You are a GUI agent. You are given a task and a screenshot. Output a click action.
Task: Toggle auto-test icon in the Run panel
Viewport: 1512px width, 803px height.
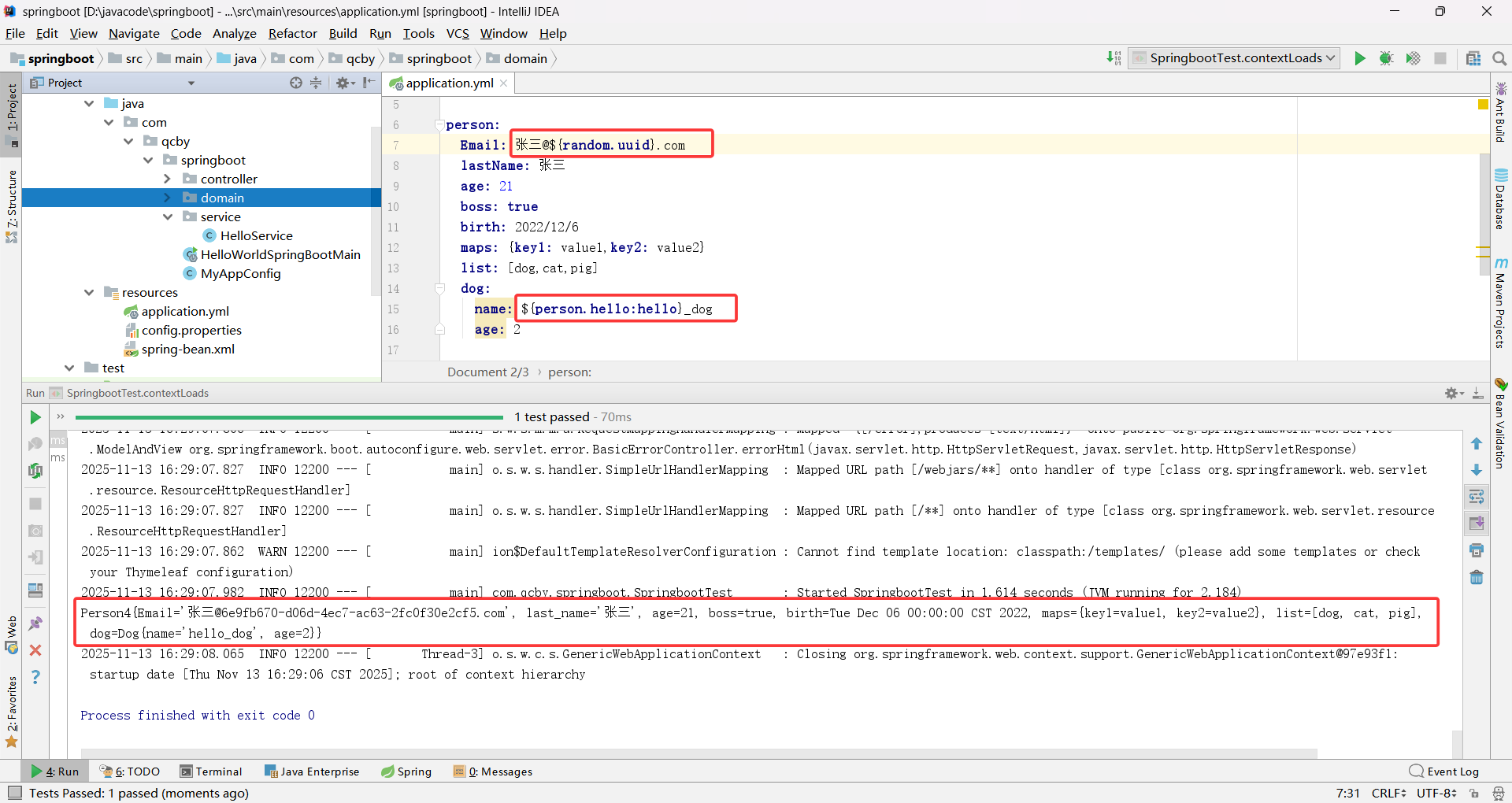pyautogui.click(x=35, y=470)
